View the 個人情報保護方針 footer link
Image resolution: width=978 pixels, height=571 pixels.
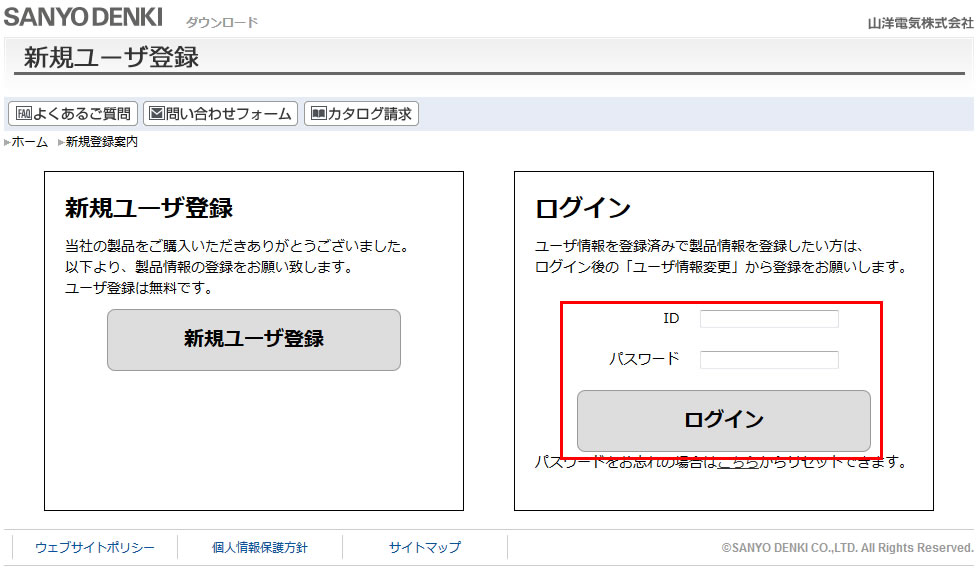[260, 548]
